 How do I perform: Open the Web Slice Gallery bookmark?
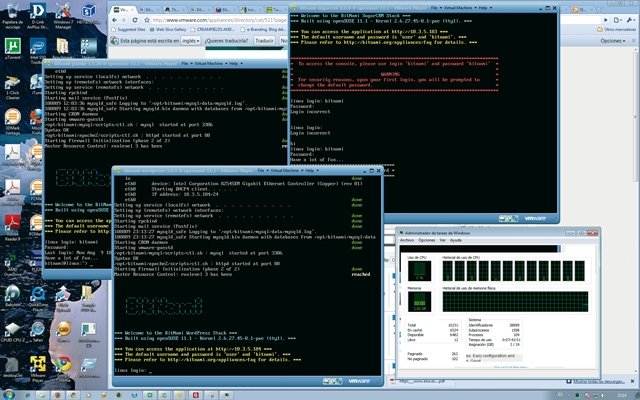(168, 30)
